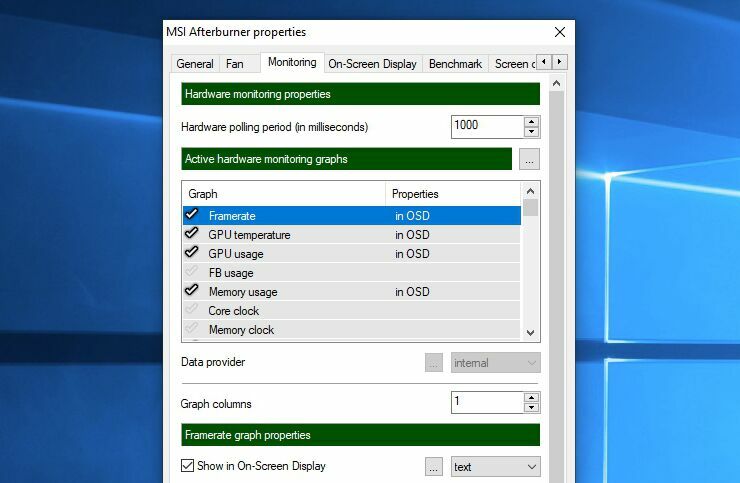This screenshot has height=483, width=740.
Task: Uncheck Show in On-Screen Display
Action: (x=187, y=466)
